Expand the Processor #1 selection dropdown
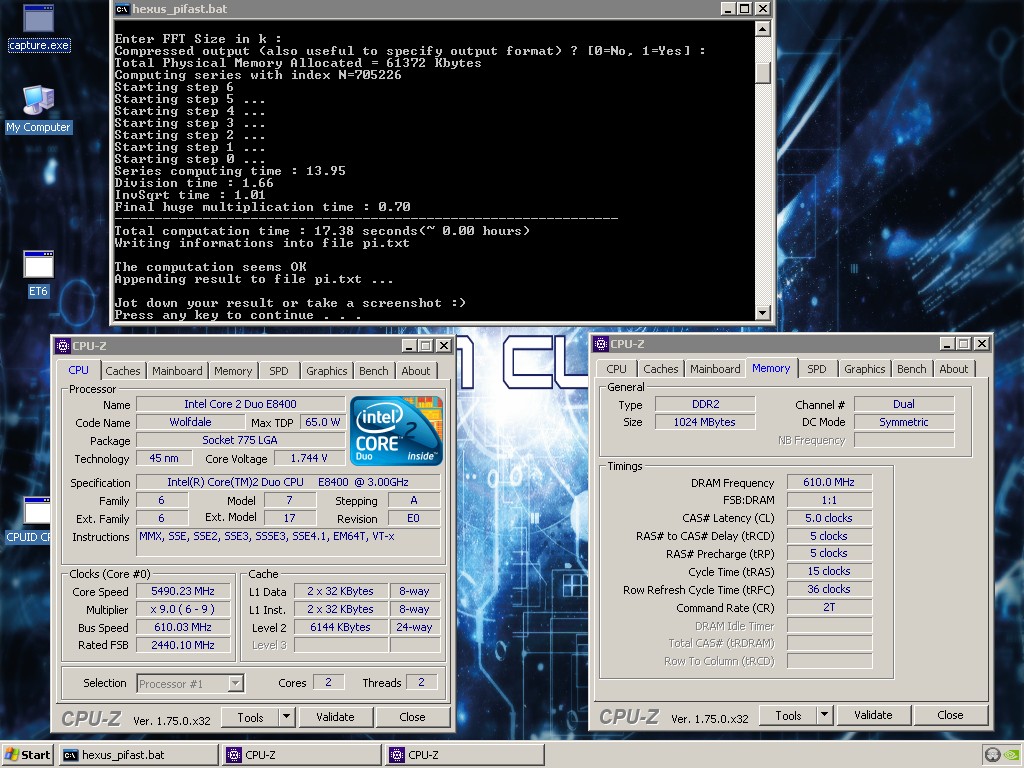 236,684
